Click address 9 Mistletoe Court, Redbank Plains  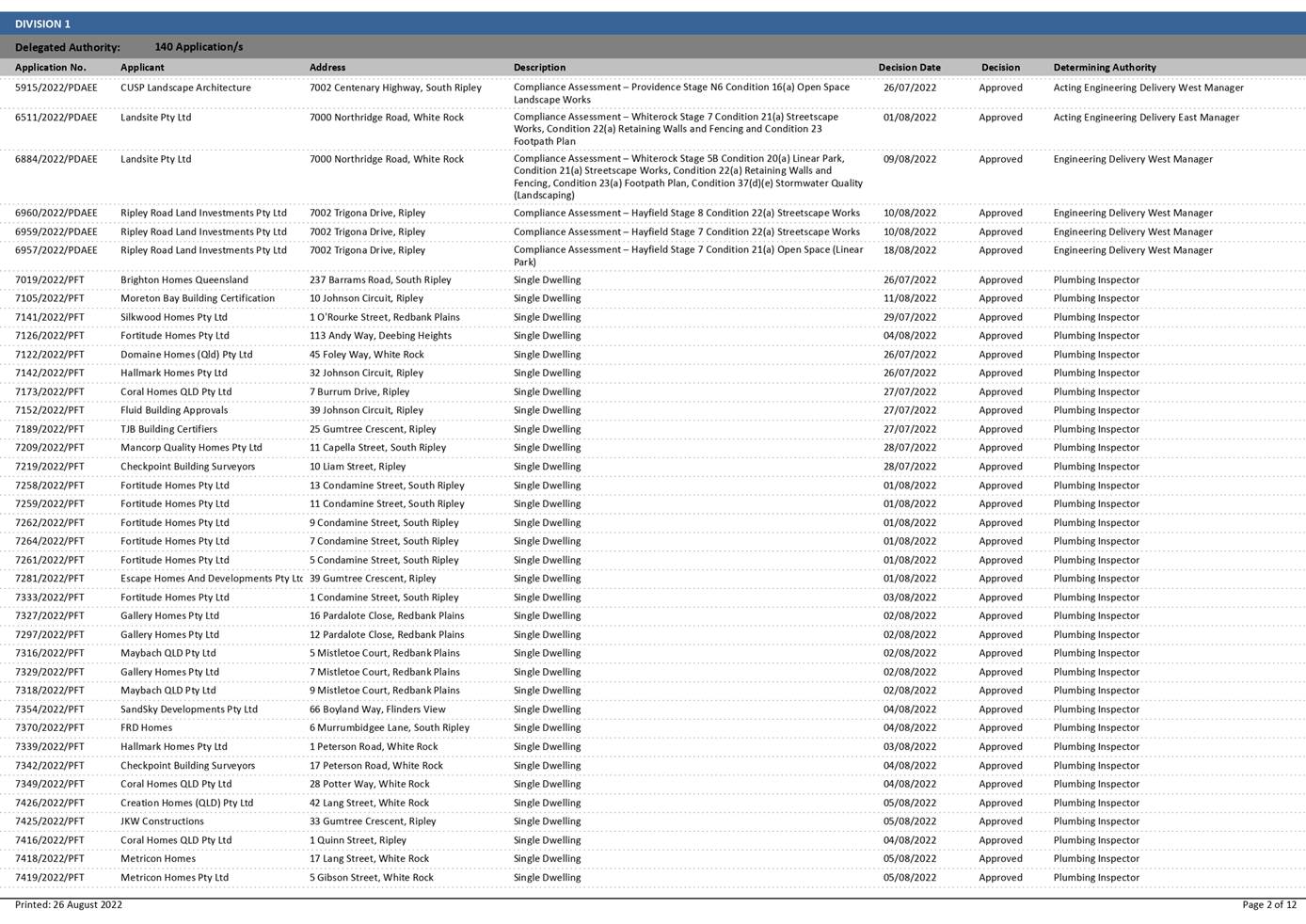385,690
